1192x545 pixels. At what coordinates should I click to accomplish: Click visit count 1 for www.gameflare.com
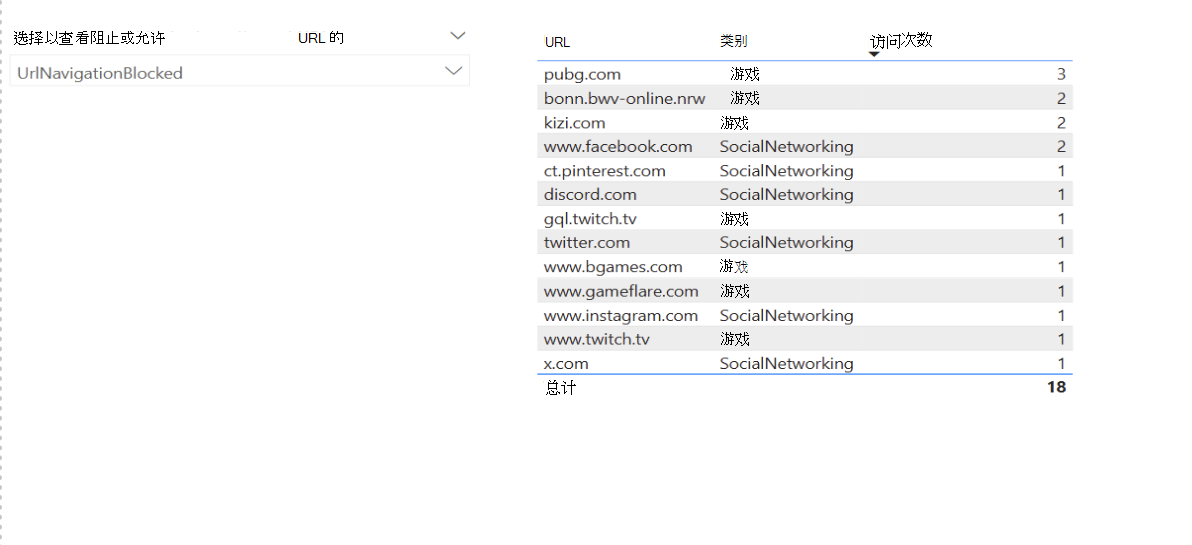click(x=1061, y=291)
